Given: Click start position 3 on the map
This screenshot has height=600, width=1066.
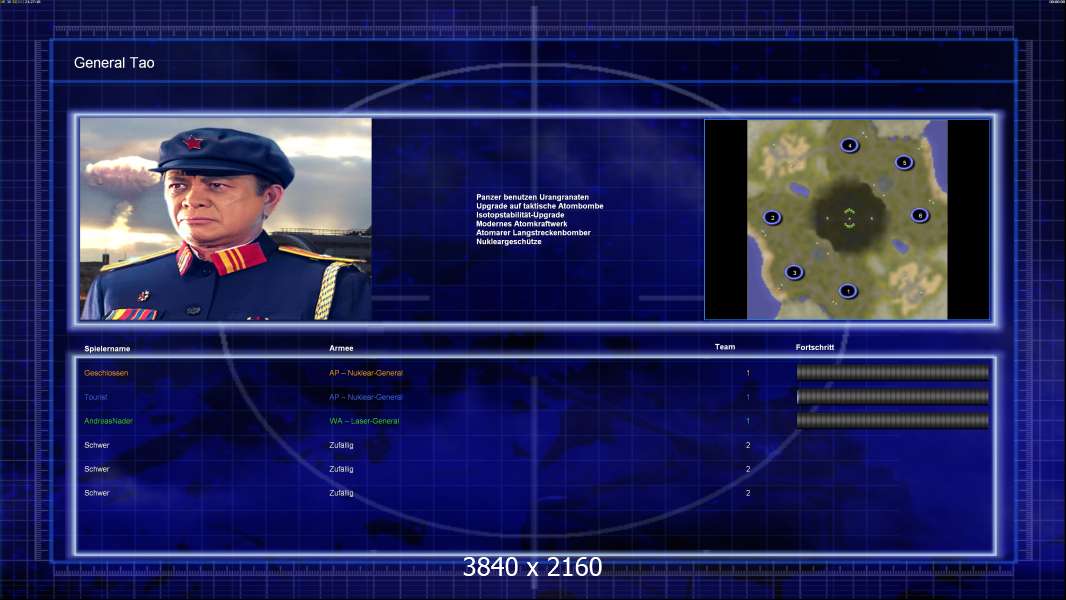Looking at the screenshot, I should [794, 272].
